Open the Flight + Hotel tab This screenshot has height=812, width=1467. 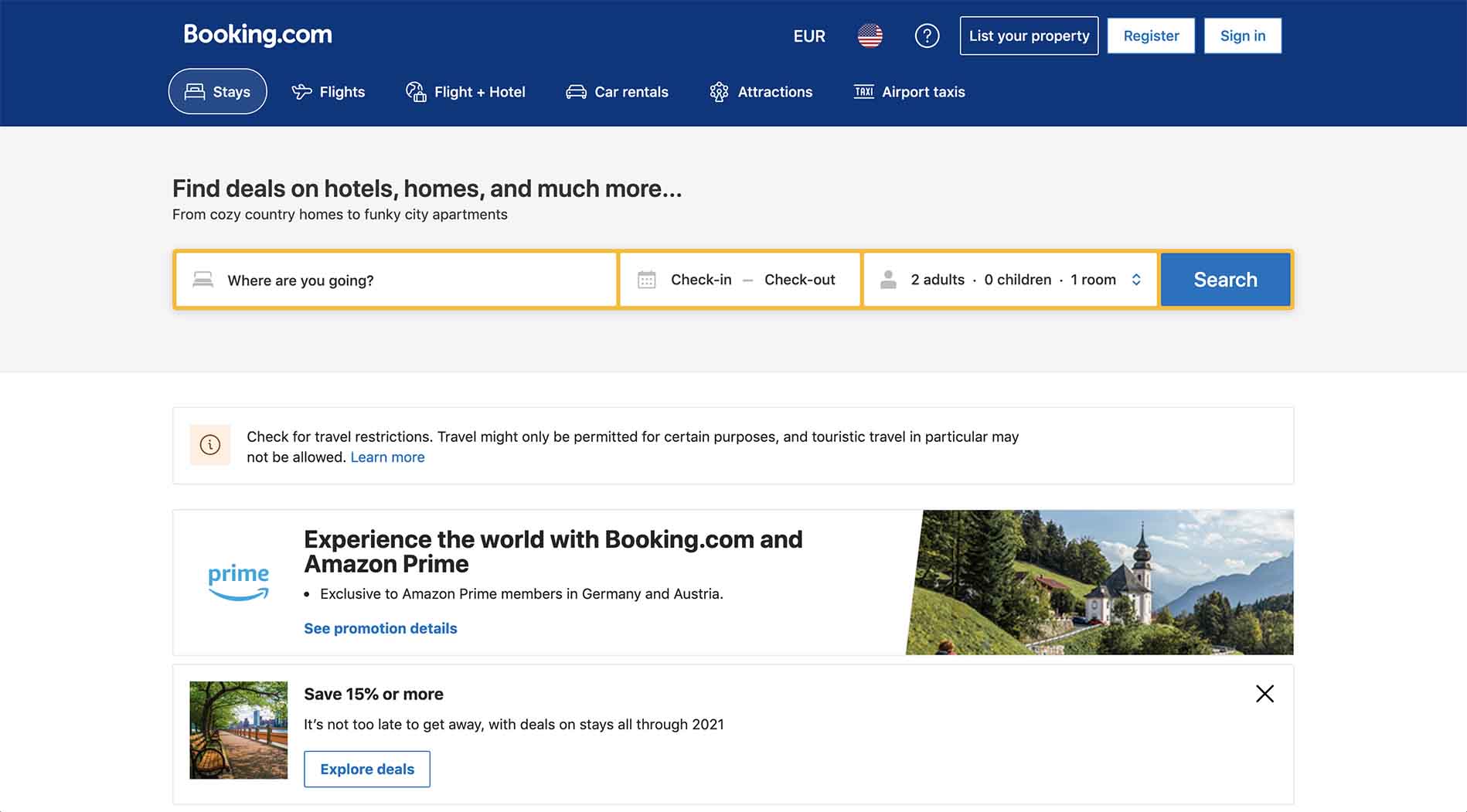(x=465, y=92)
